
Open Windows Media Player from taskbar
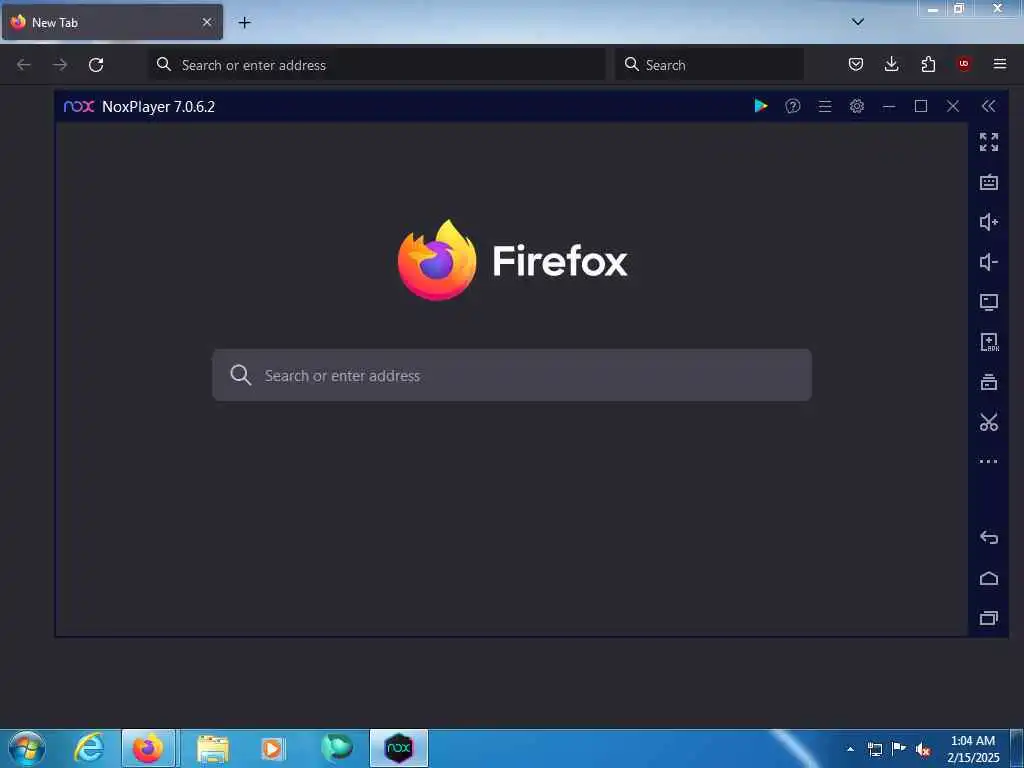(273, 748)
